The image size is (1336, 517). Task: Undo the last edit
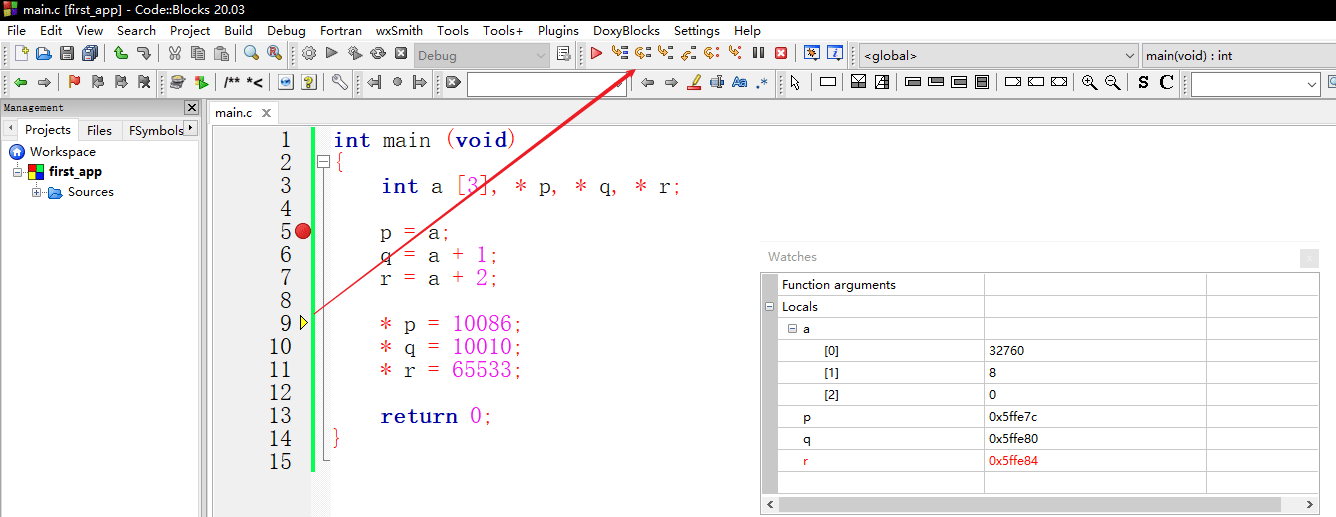point(121,53)
